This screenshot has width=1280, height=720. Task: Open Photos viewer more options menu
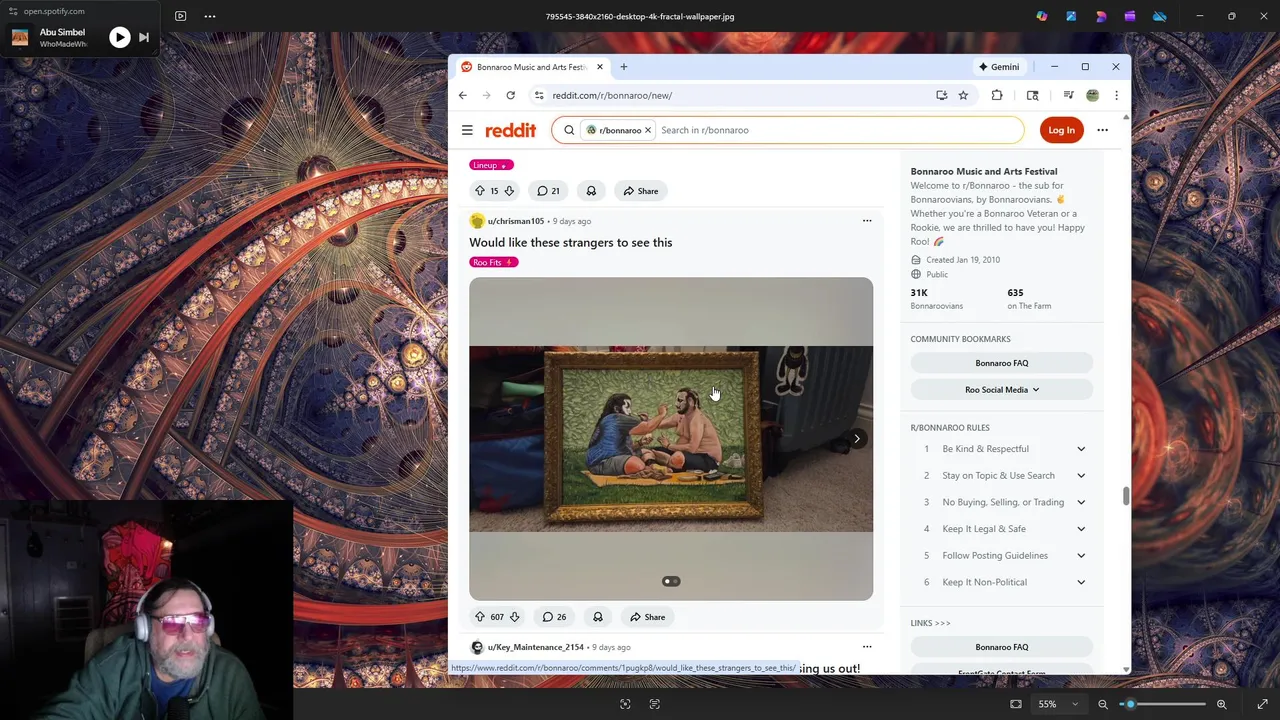pyautogui.click(x=210, y=16)
